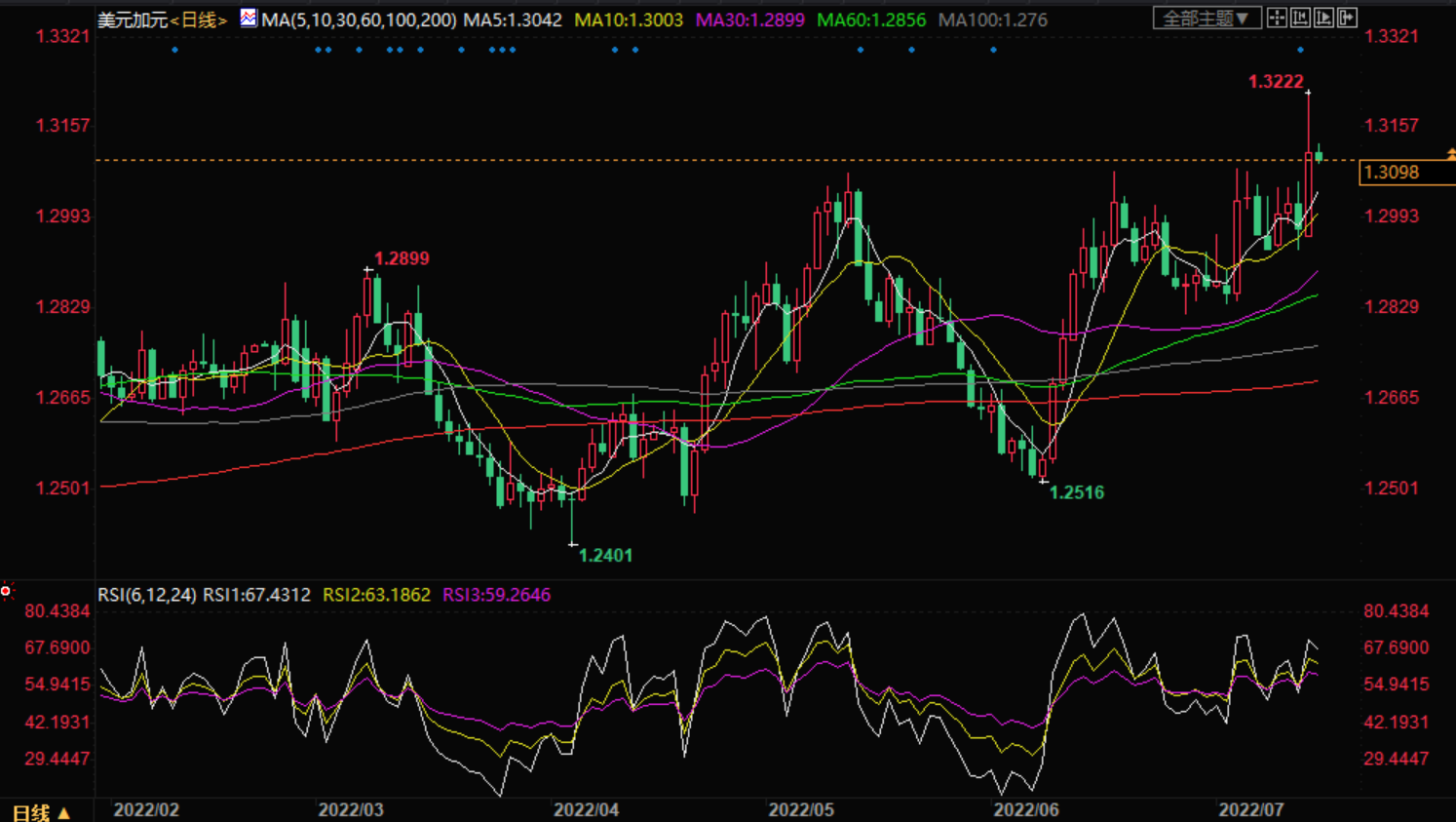The image size is (1456, 822).
Task: Open the <日线> timeframe selector in title
Action: pos(199,20)
